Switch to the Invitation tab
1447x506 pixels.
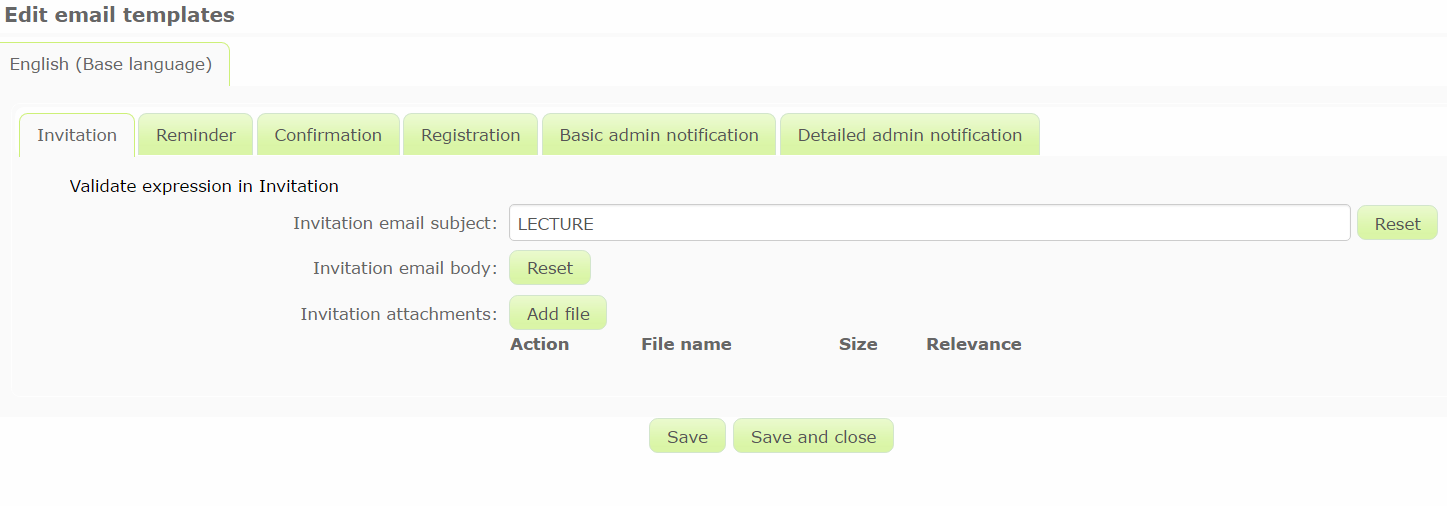click(x=77, y=135)
